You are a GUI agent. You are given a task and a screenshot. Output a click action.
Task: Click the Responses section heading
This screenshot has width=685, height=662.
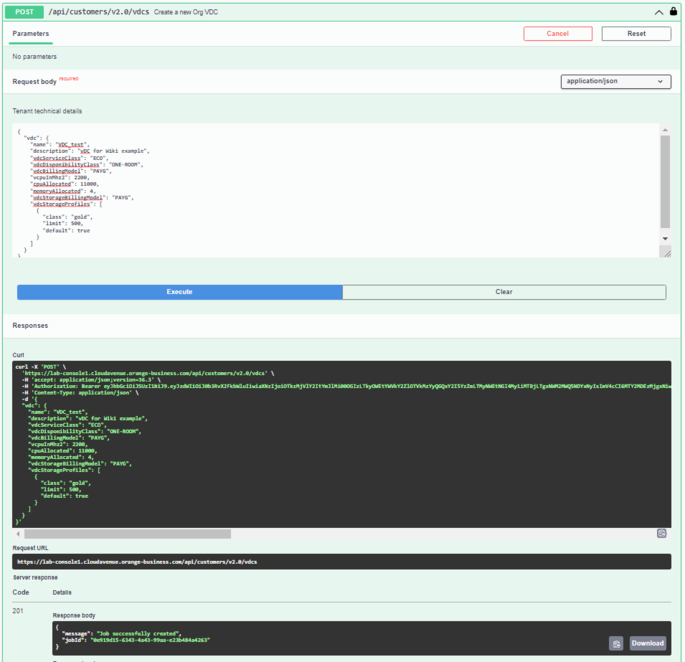(30, 326)
